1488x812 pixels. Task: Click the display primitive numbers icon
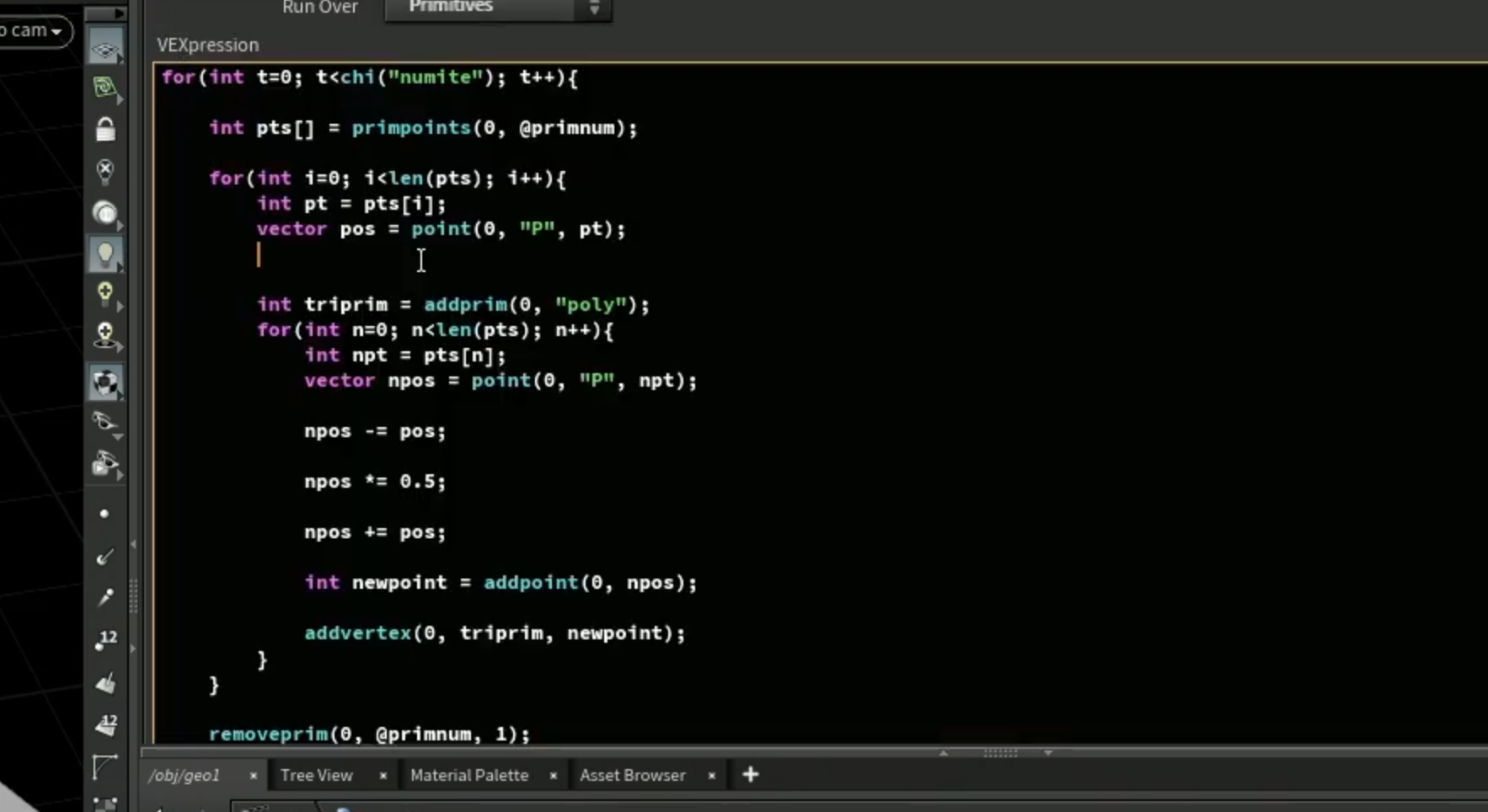click(105, 724)
